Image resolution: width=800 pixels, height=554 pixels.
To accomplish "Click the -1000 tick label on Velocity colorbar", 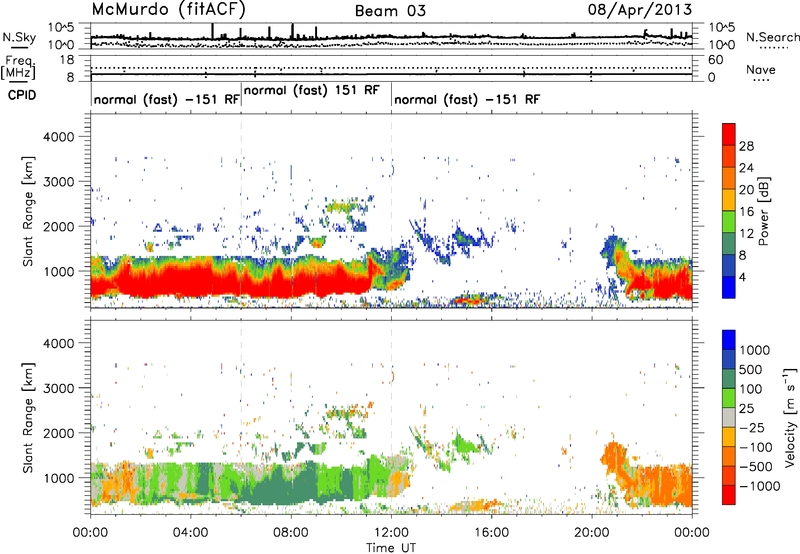I will [759, 486].
